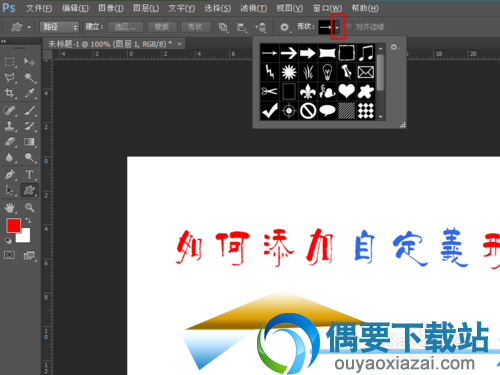Click the shape picker scrollbar thumb

coord(381,73)
